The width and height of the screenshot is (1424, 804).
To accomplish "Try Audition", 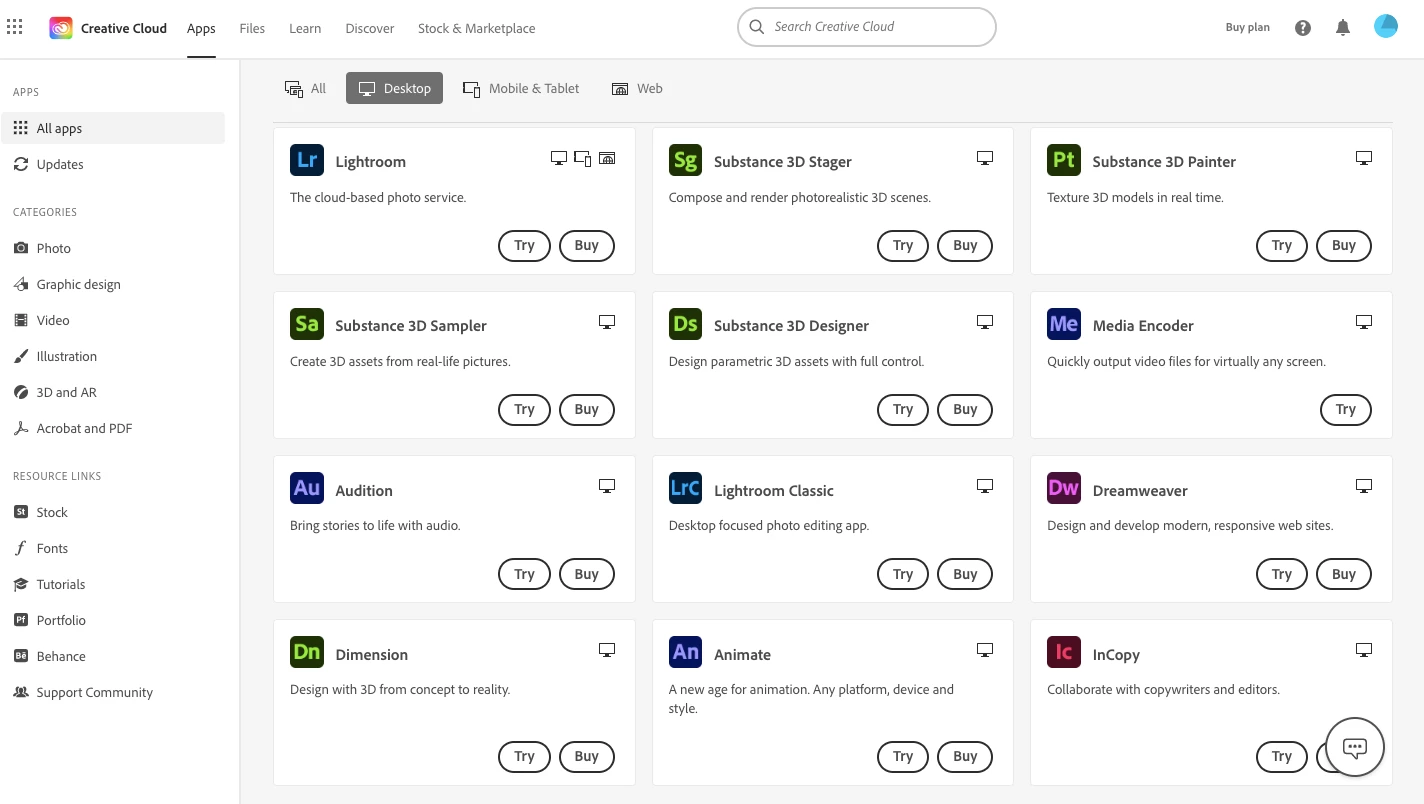I will point(524,574).
